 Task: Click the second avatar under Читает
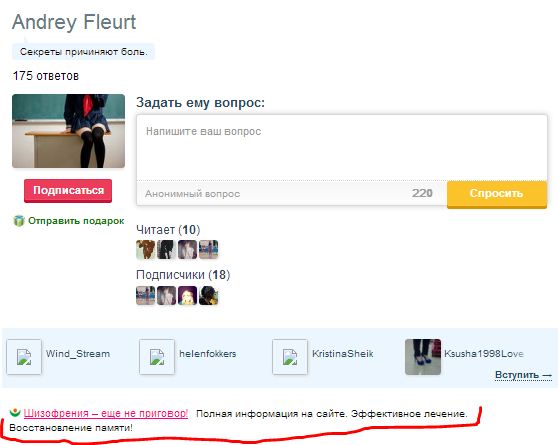point(167,250)
